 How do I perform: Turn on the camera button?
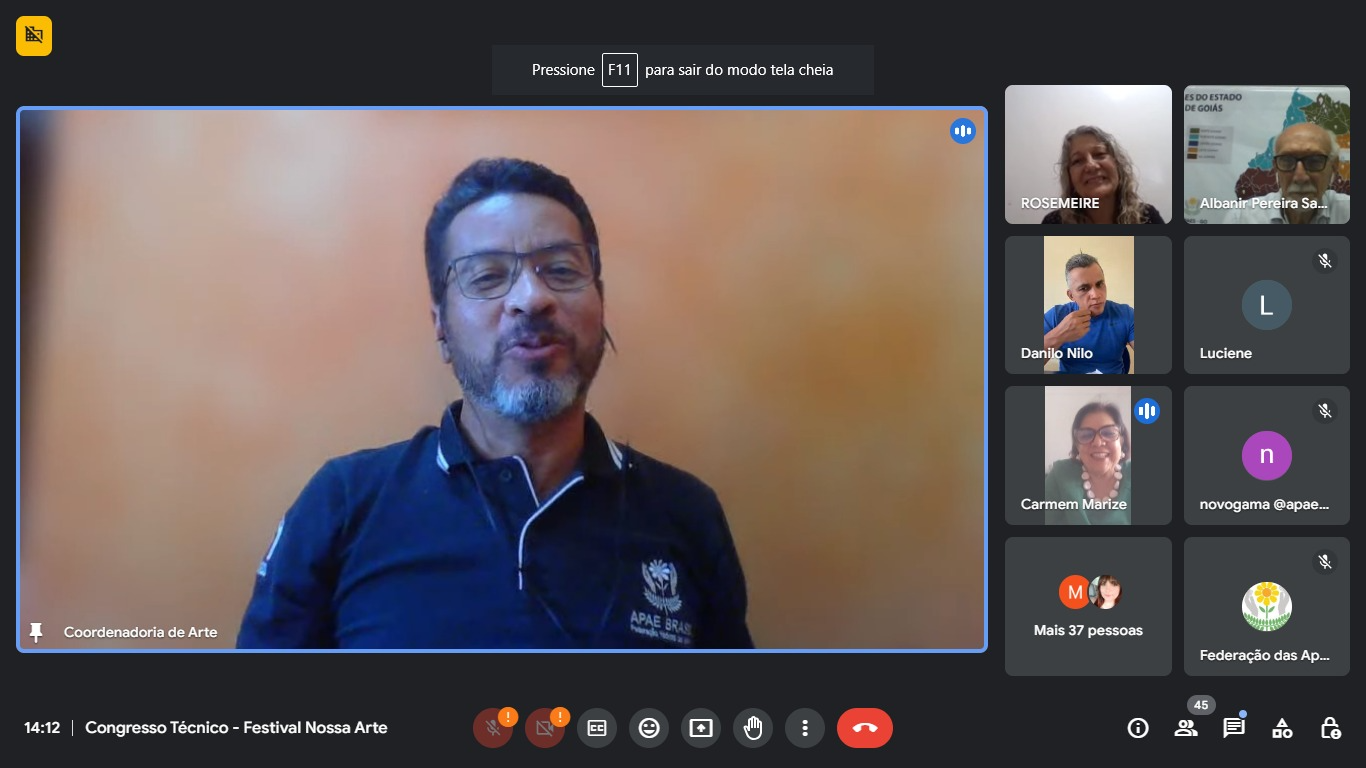[x=545, y=728]
